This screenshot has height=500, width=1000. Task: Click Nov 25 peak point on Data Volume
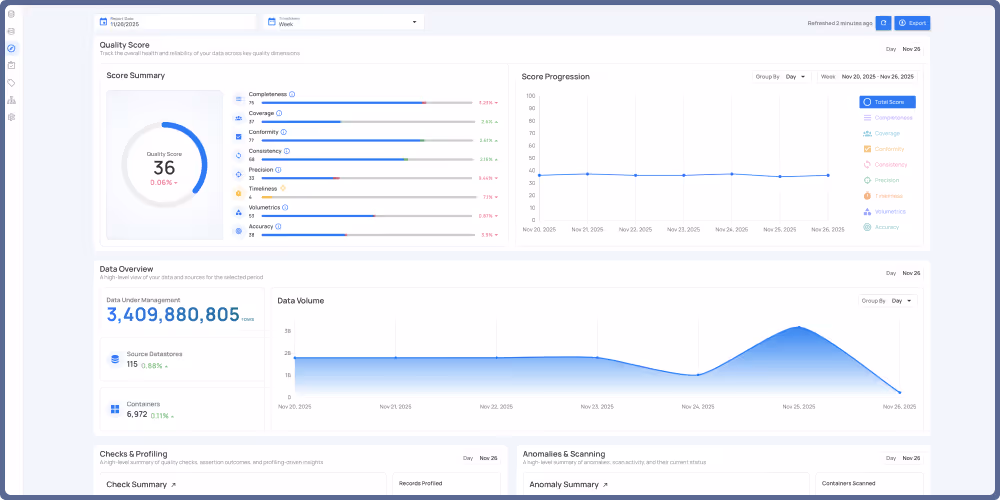click(x=798, y=327)
